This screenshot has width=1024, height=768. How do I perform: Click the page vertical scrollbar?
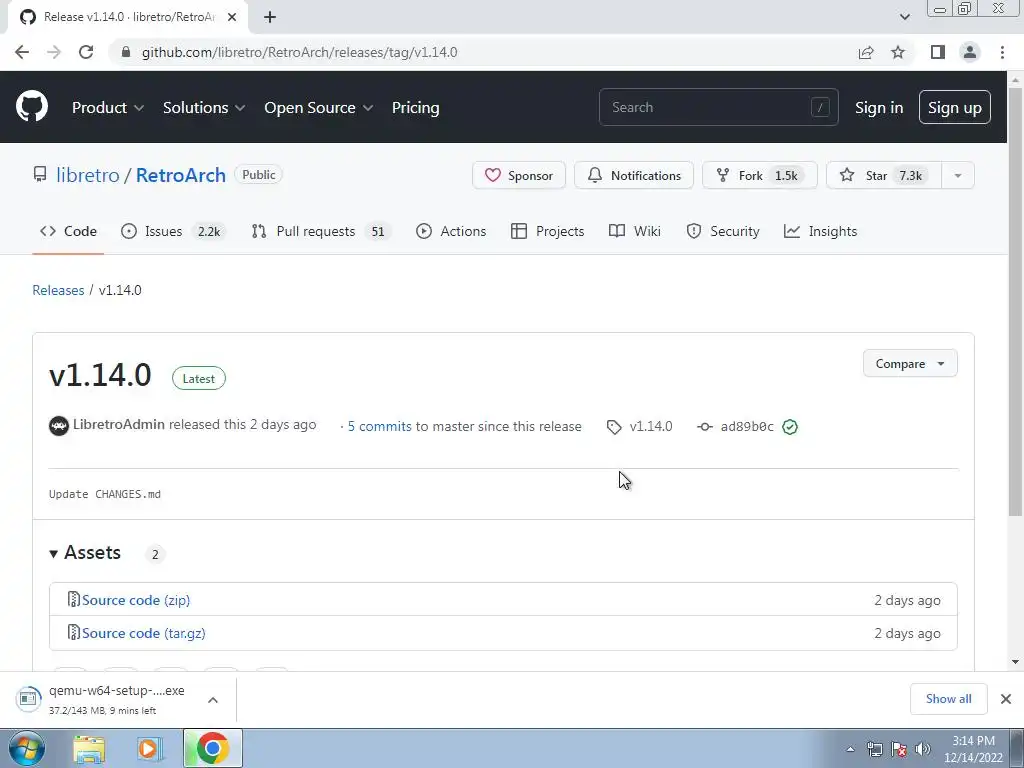pyautogui.click(x=1015, y=300)
